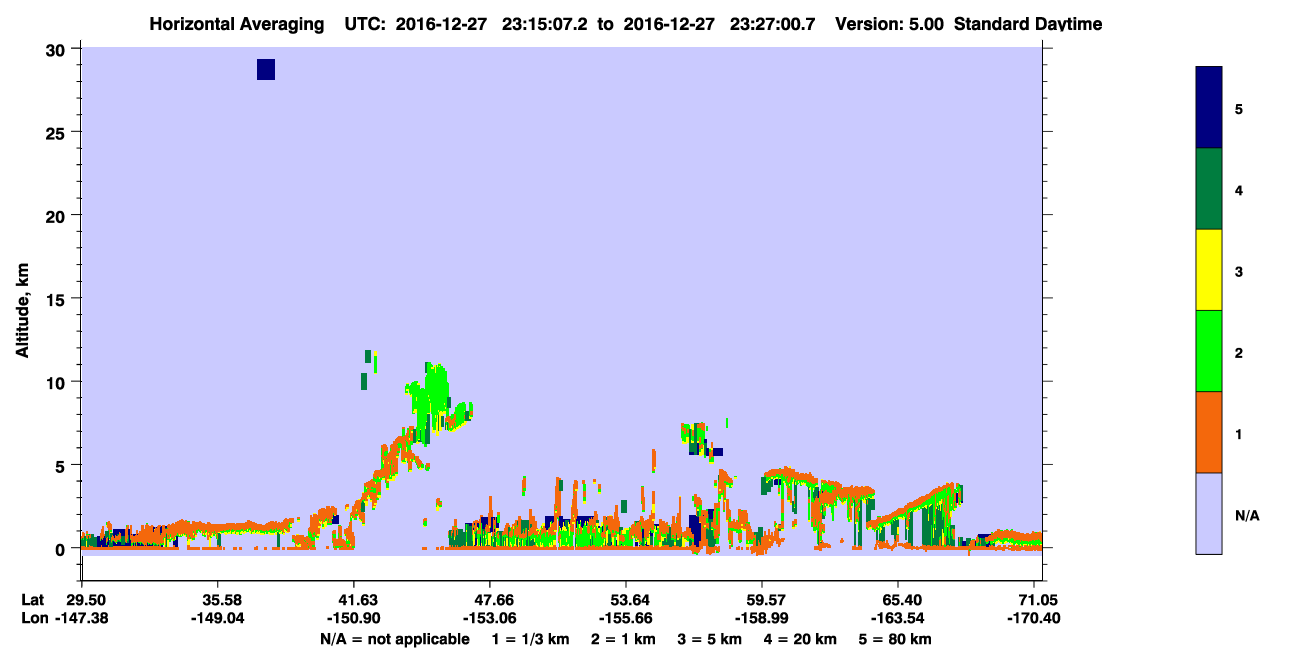Click the start time '23:15:07.2'
Screen dimensions: 1300x667
pyautogui.click(x=543, y=24)
